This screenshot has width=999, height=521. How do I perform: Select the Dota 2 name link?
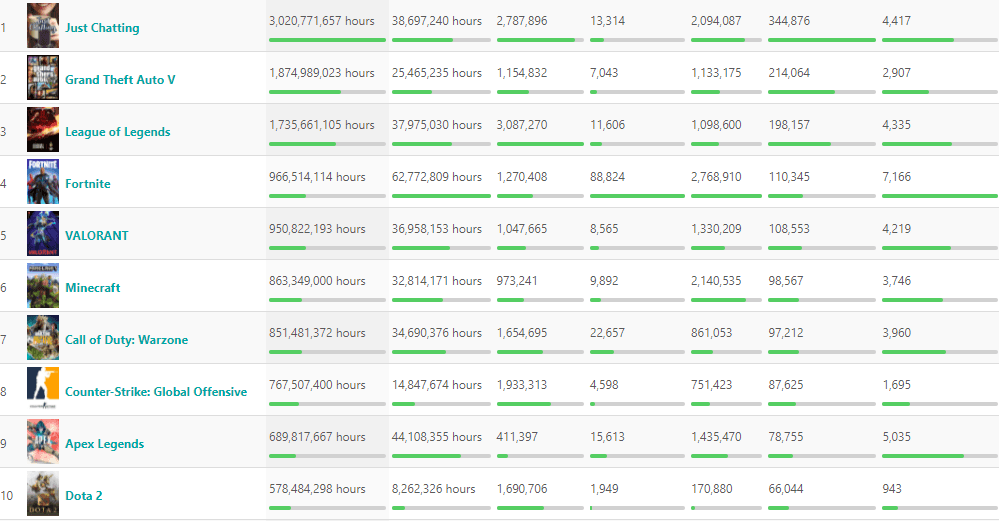pos(84,496)
